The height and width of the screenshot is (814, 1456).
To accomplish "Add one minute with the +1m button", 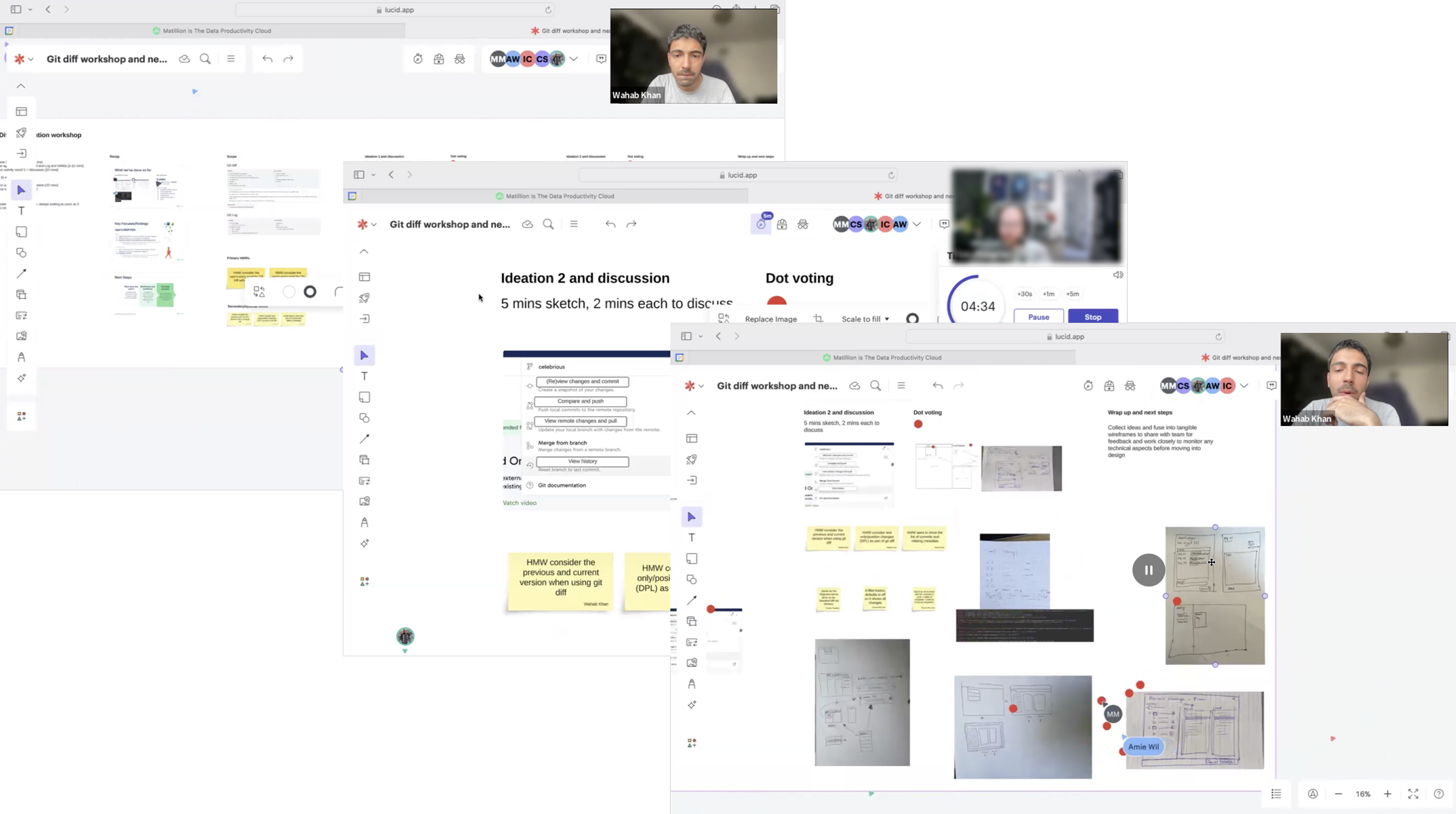I will pos(1049,294).
